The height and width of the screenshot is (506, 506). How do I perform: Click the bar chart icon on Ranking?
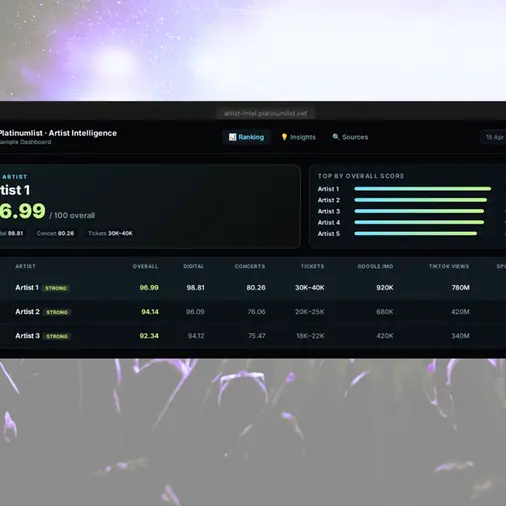(x=232, y=137)
